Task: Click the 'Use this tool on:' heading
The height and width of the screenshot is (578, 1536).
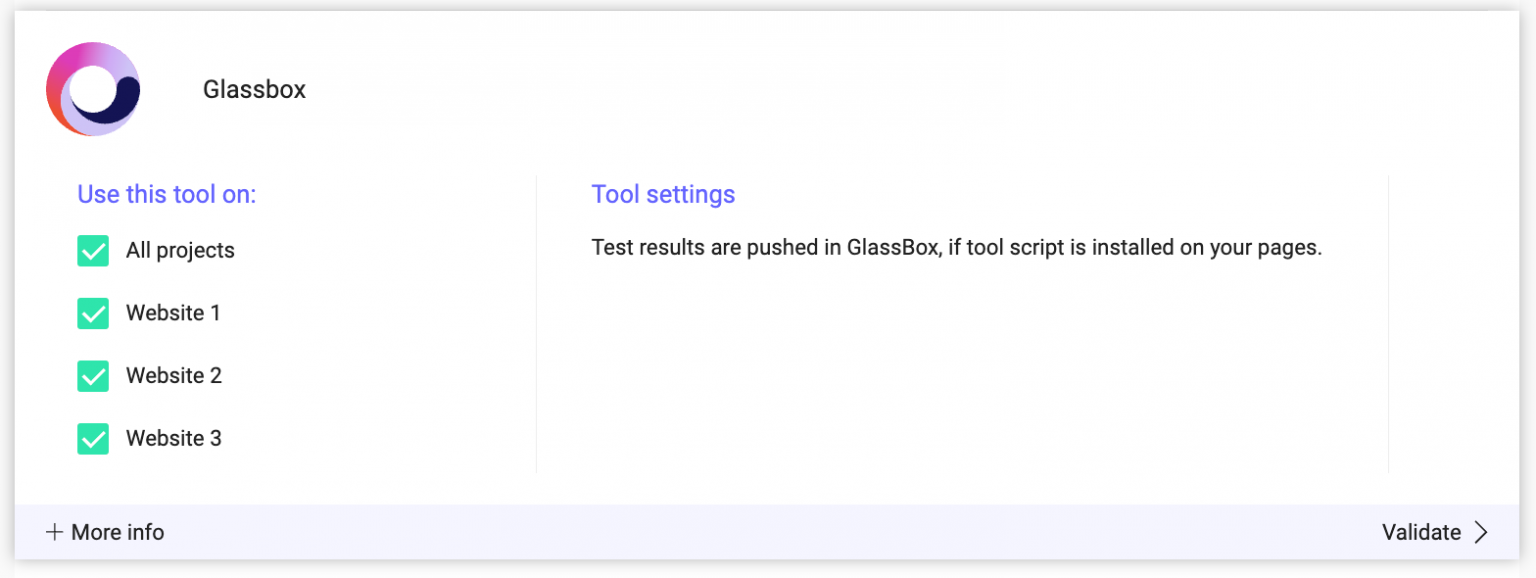Action: 167,194
